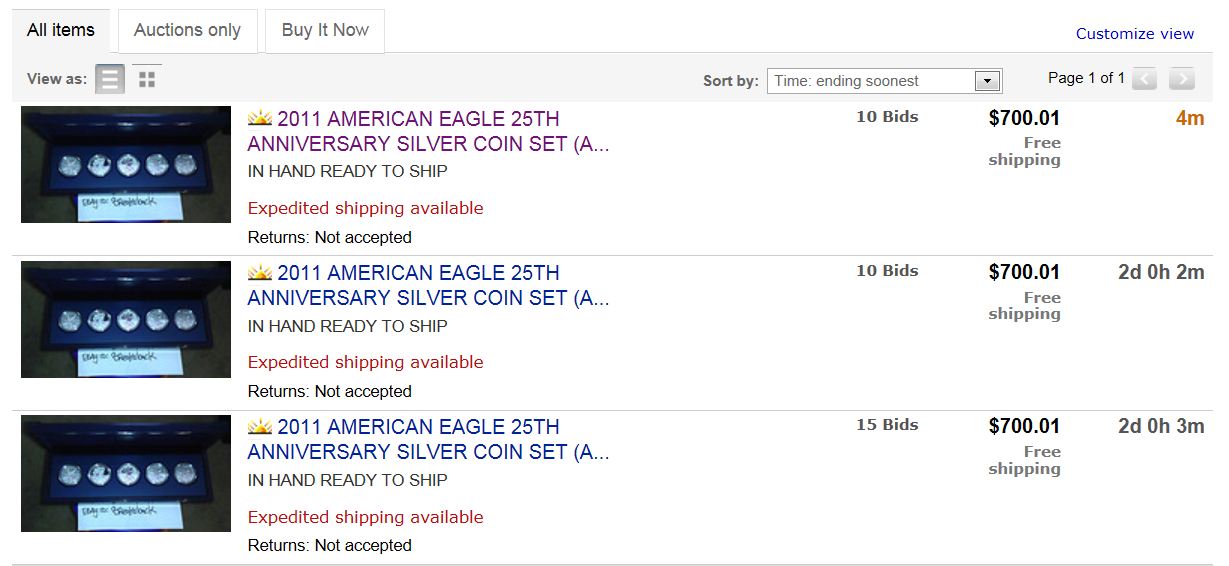Go to previous results page arrow

[x=1144, y=79]
